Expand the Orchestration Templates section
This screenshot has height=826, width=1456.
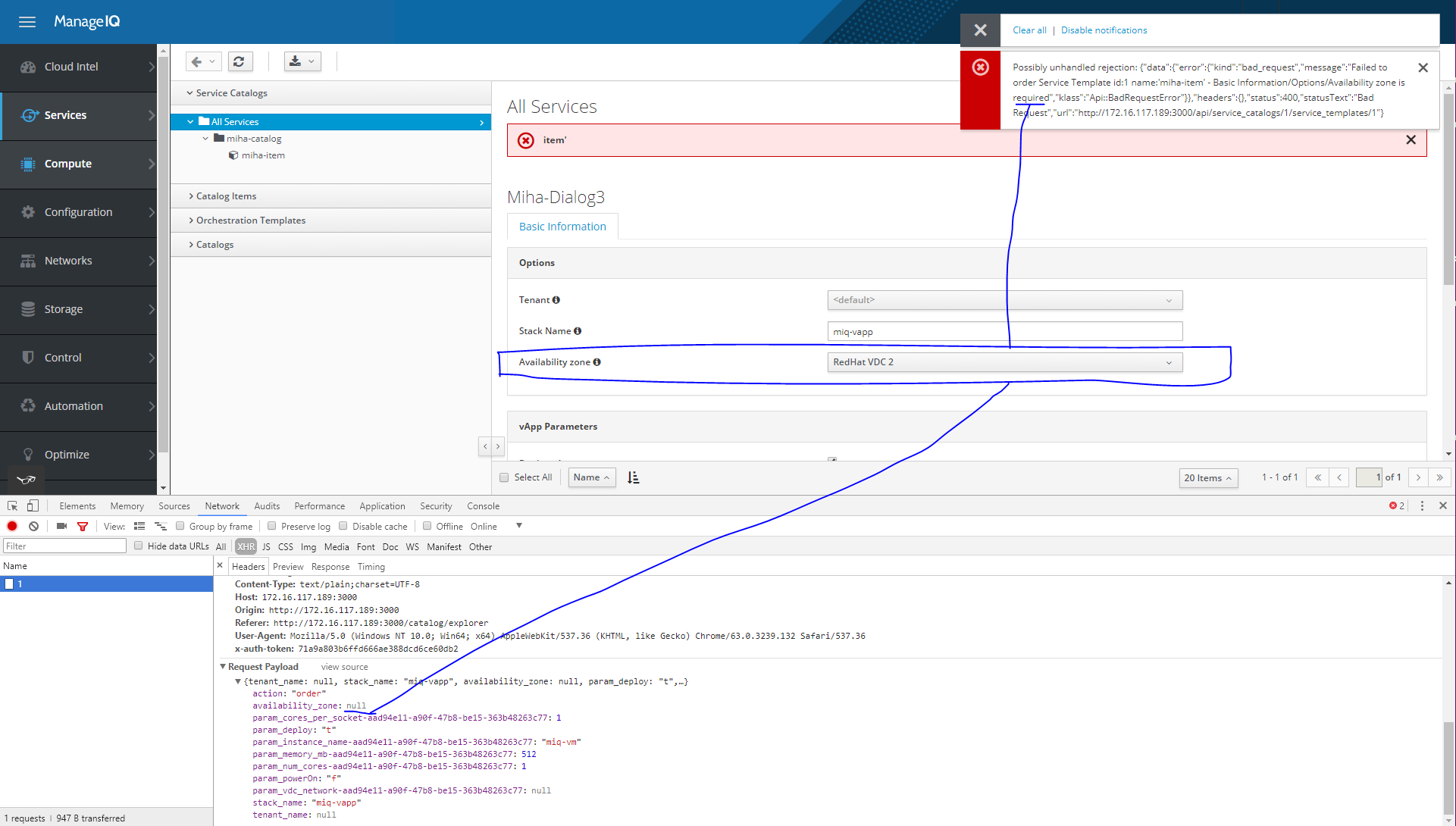[x=250, y=220]
